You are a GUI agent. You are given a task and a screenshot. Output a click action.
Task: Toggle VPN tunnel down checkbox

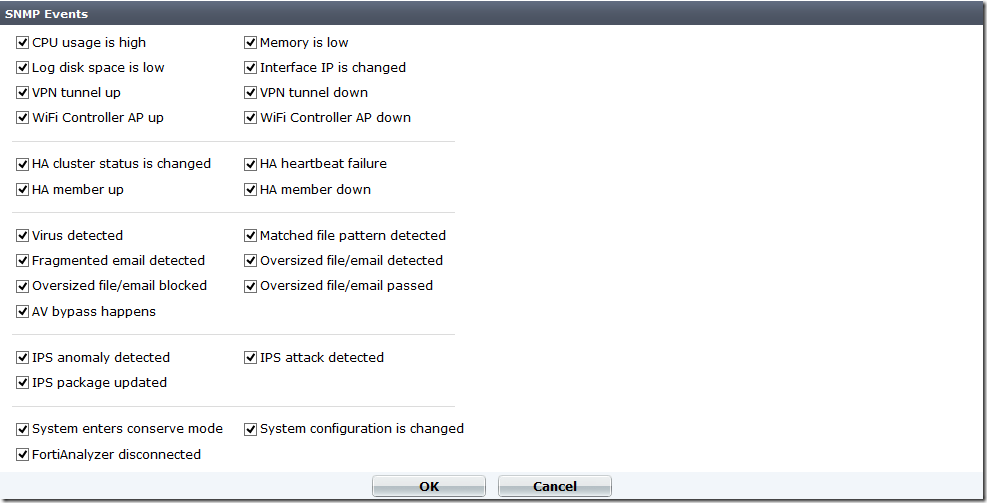coord(251,93)
